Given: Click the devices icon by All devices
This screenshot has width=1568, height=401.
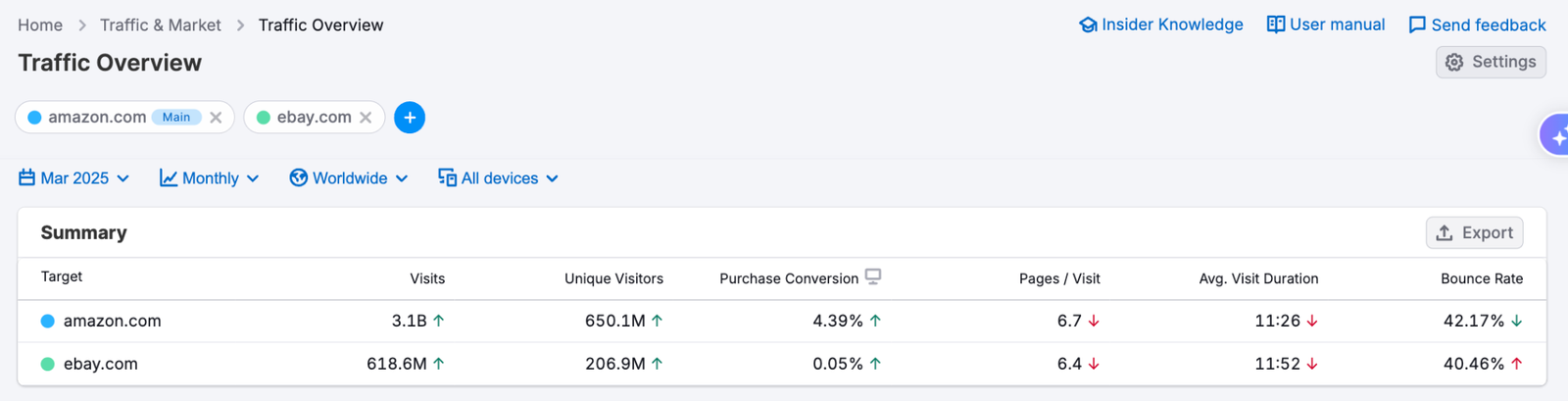Looking at the screenshot, I should 447,178.
